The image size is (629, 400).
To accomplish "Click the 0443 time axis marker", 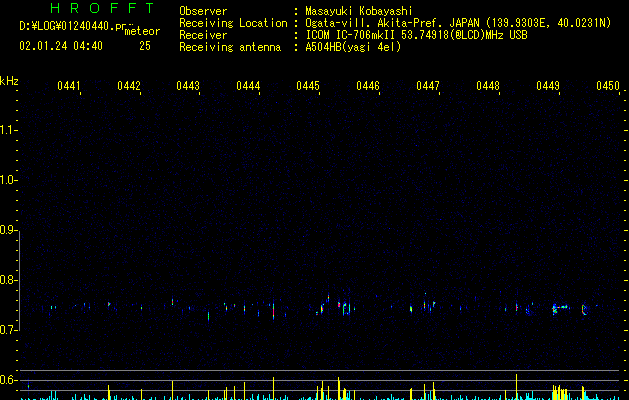I will [188, 86].
